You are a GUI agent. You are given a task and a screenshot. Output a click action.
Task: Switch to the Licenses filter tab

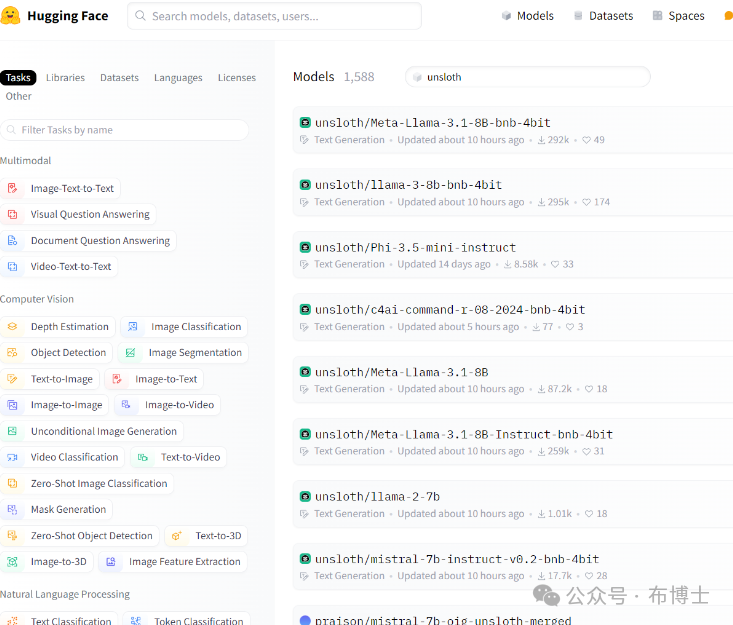(x=237, y=78)
